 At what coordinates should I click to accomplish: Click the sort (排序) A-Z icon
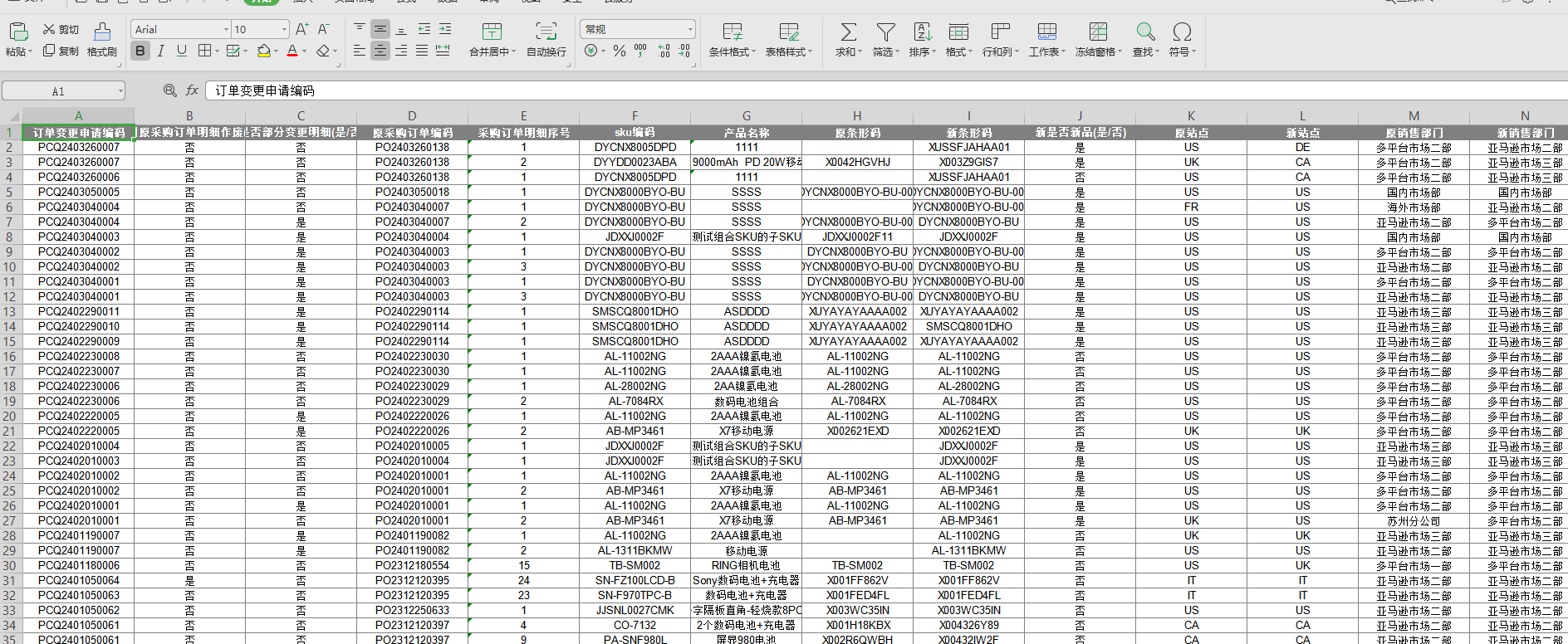click(922, 33)
